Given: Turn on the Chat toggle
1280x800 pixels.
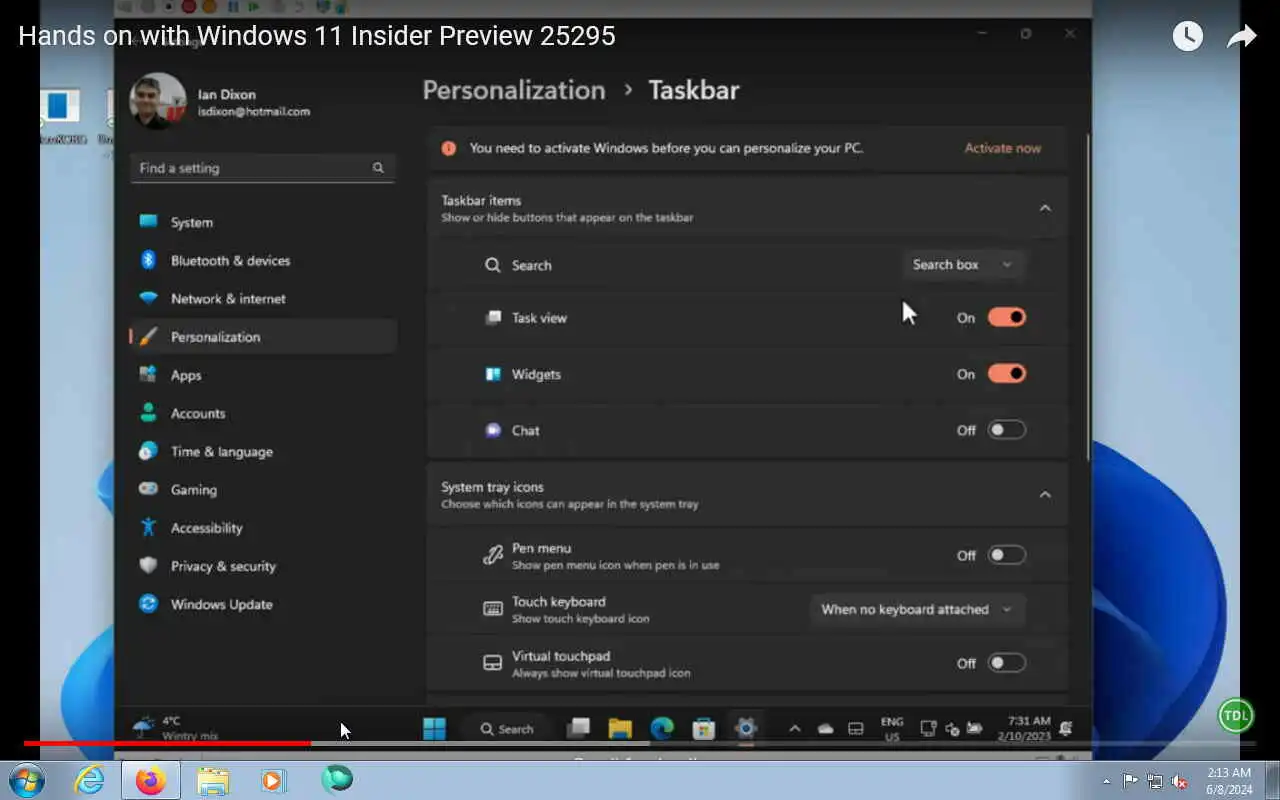Looking at the screenshot, I should [x=1007, y=430].
